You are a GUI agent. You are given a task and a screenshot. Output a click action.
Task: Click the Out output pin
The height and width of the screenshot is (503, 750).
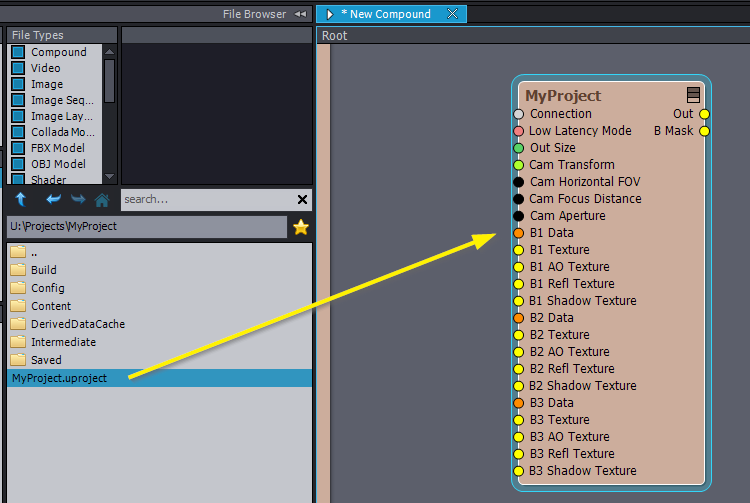tap(704, 114)
